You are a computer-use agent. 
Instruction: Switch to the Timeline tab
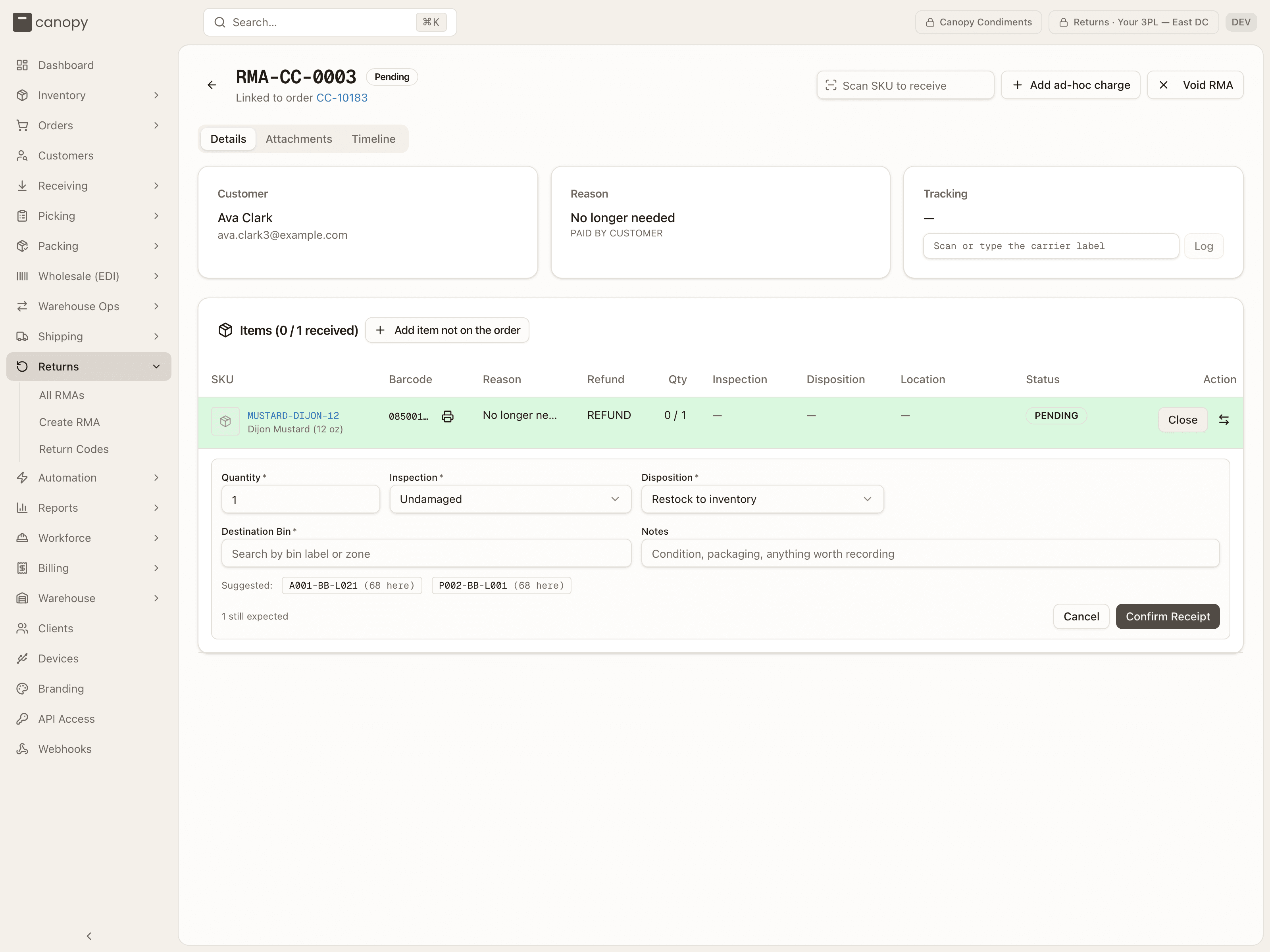[374, 139]
